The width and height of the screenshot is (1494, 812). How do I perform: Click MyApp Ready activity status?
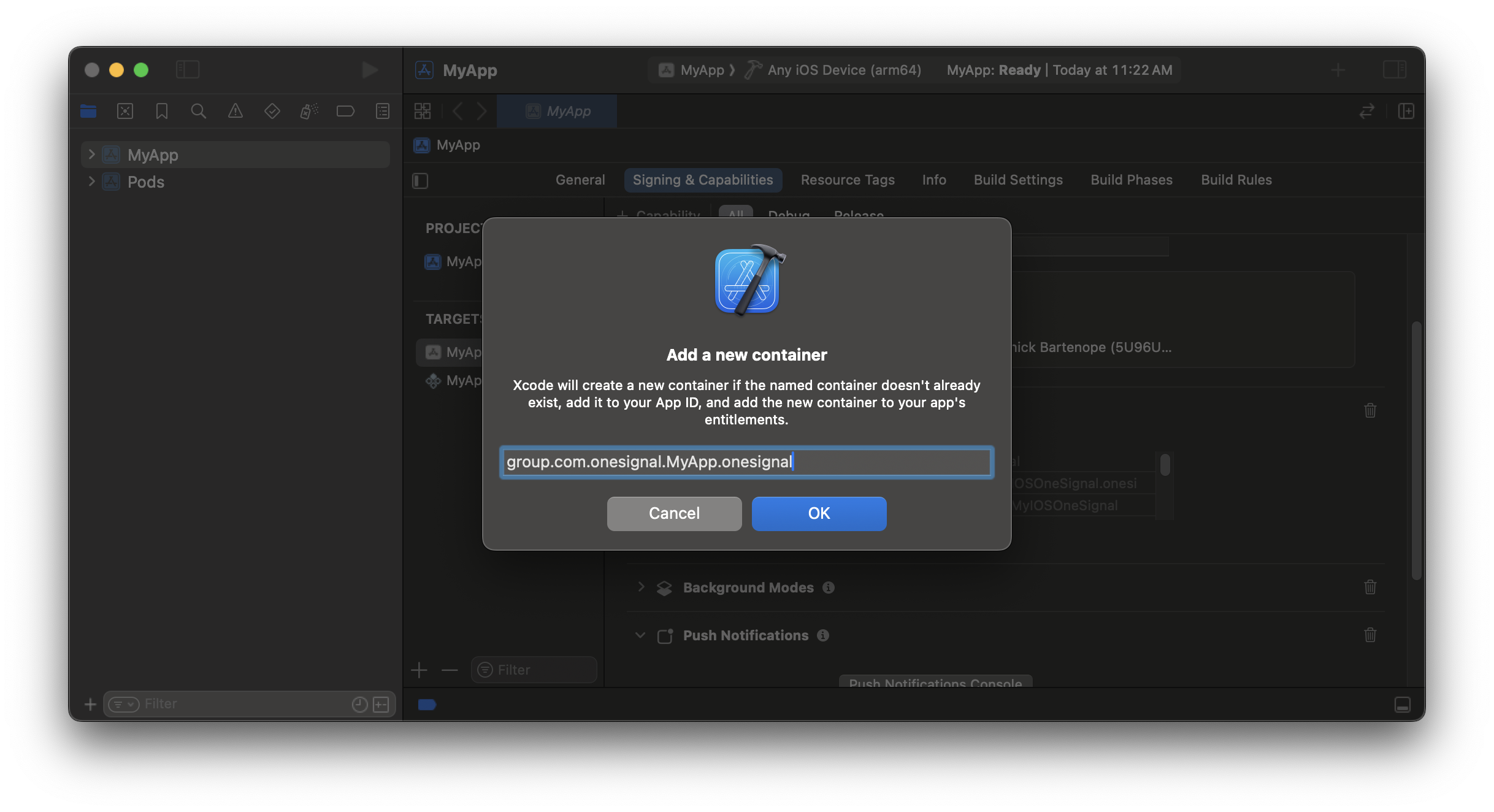coord(1059,70)
